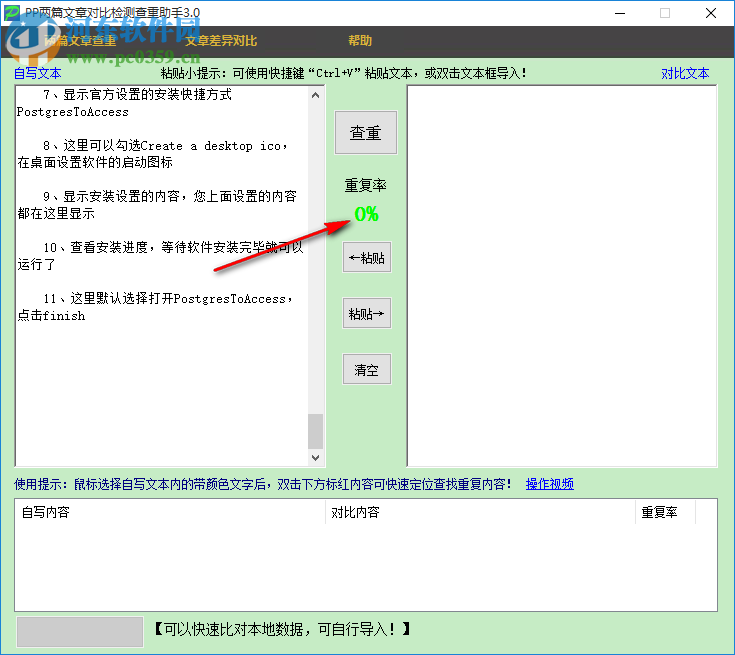Screen dimensions: 735x655
Task: Click the scroll-up arrow of 自写文本 box
Action: [x=315, y=95]
